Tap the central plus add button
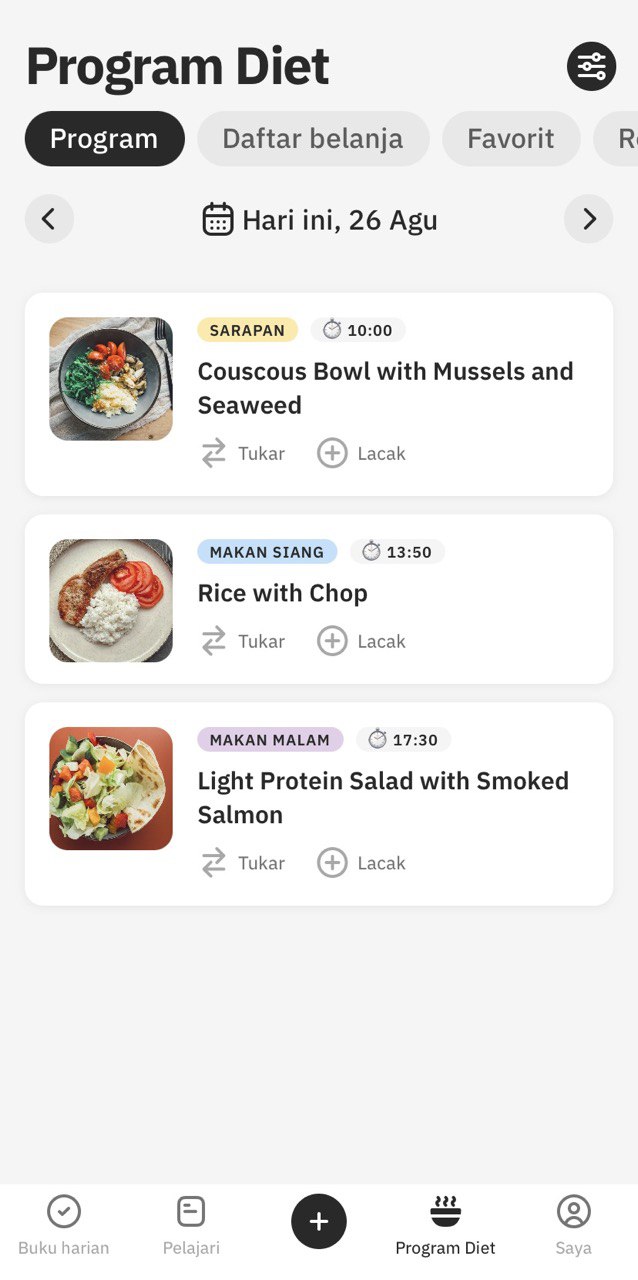Screen dimensions: 638x1280 pos(319,1221)
